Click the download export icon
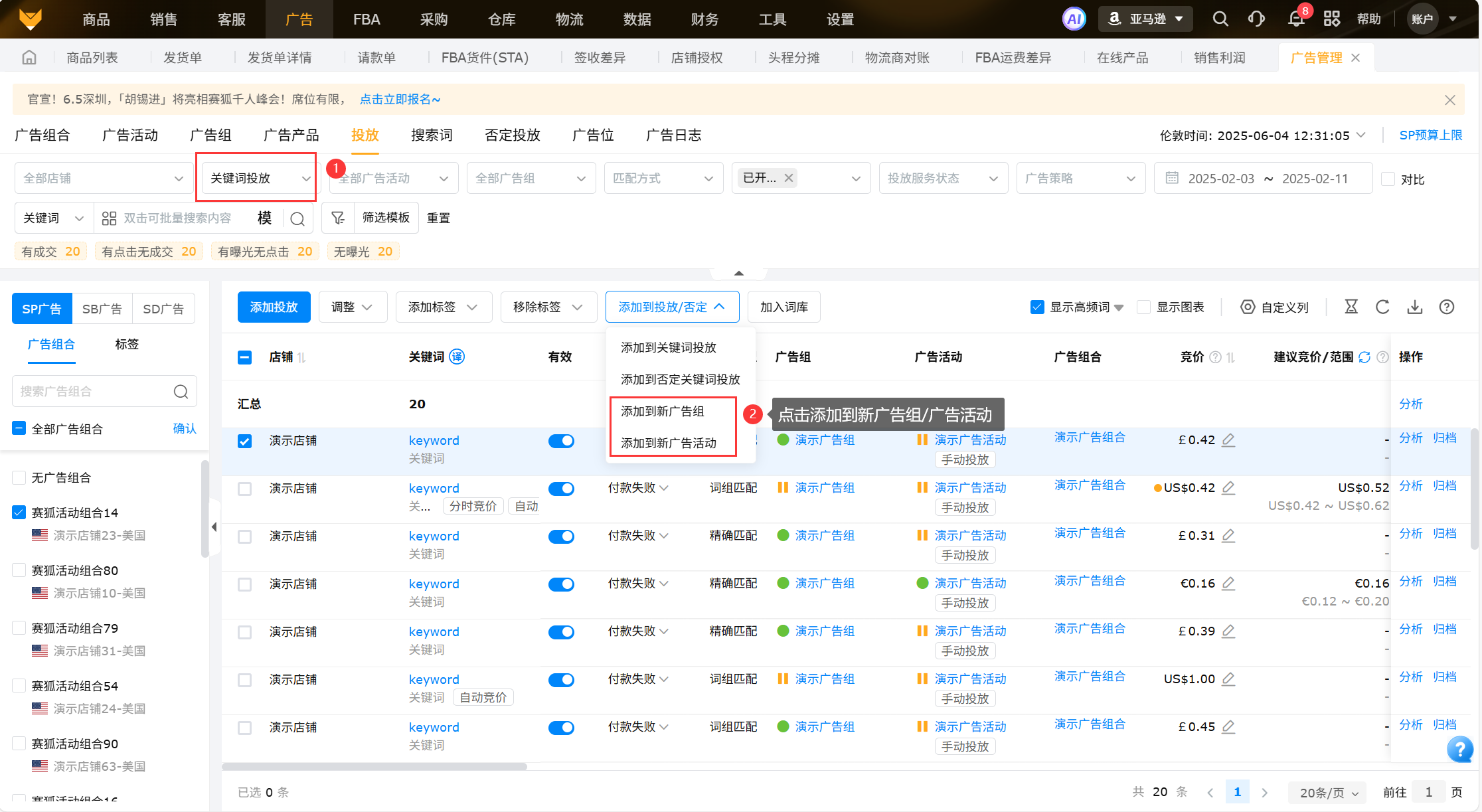 click(x=1414, y=307)
